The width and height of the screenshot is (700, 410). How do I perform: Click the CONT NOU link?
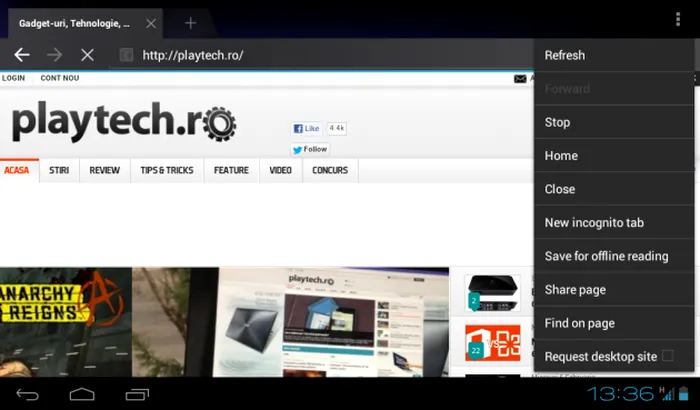click(x=60, y=78)
